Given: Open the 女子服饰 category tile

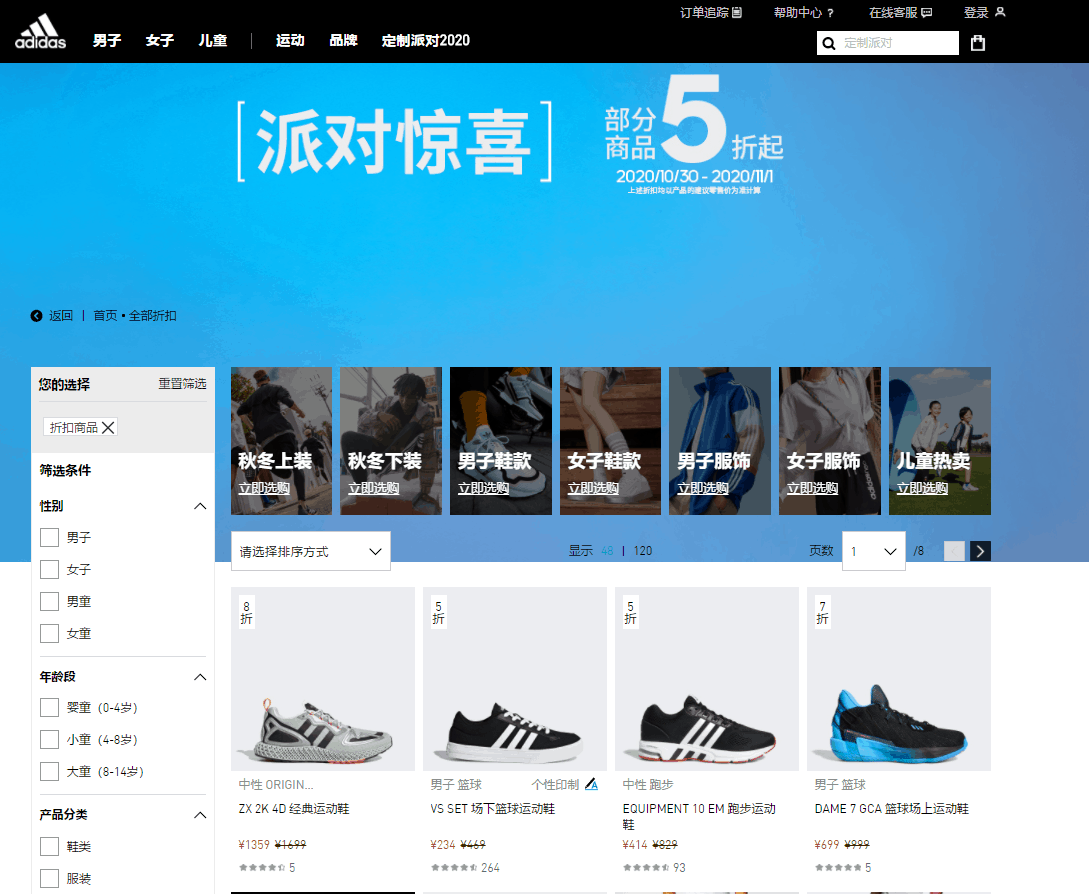Looking at the screenshot, I should pyautogui.click(x=830, y=441).
